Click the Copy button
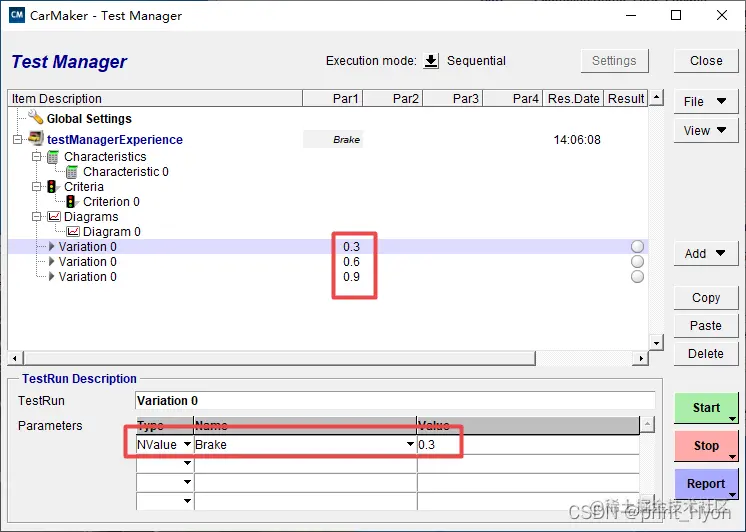Screen dimensions: 746x532 [706, 298]
